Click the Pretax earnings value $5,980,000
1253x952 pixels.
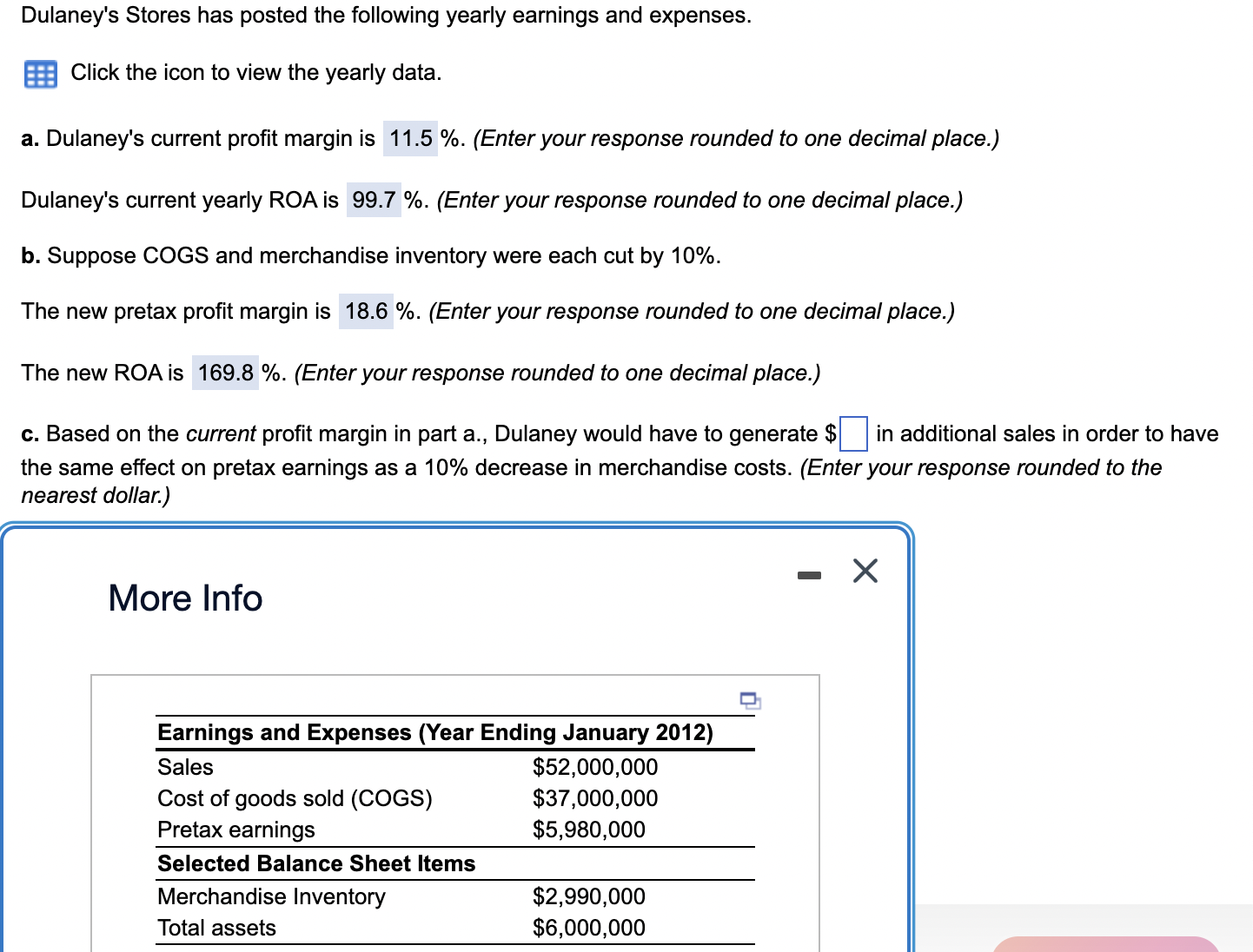(x=589, y=830)
